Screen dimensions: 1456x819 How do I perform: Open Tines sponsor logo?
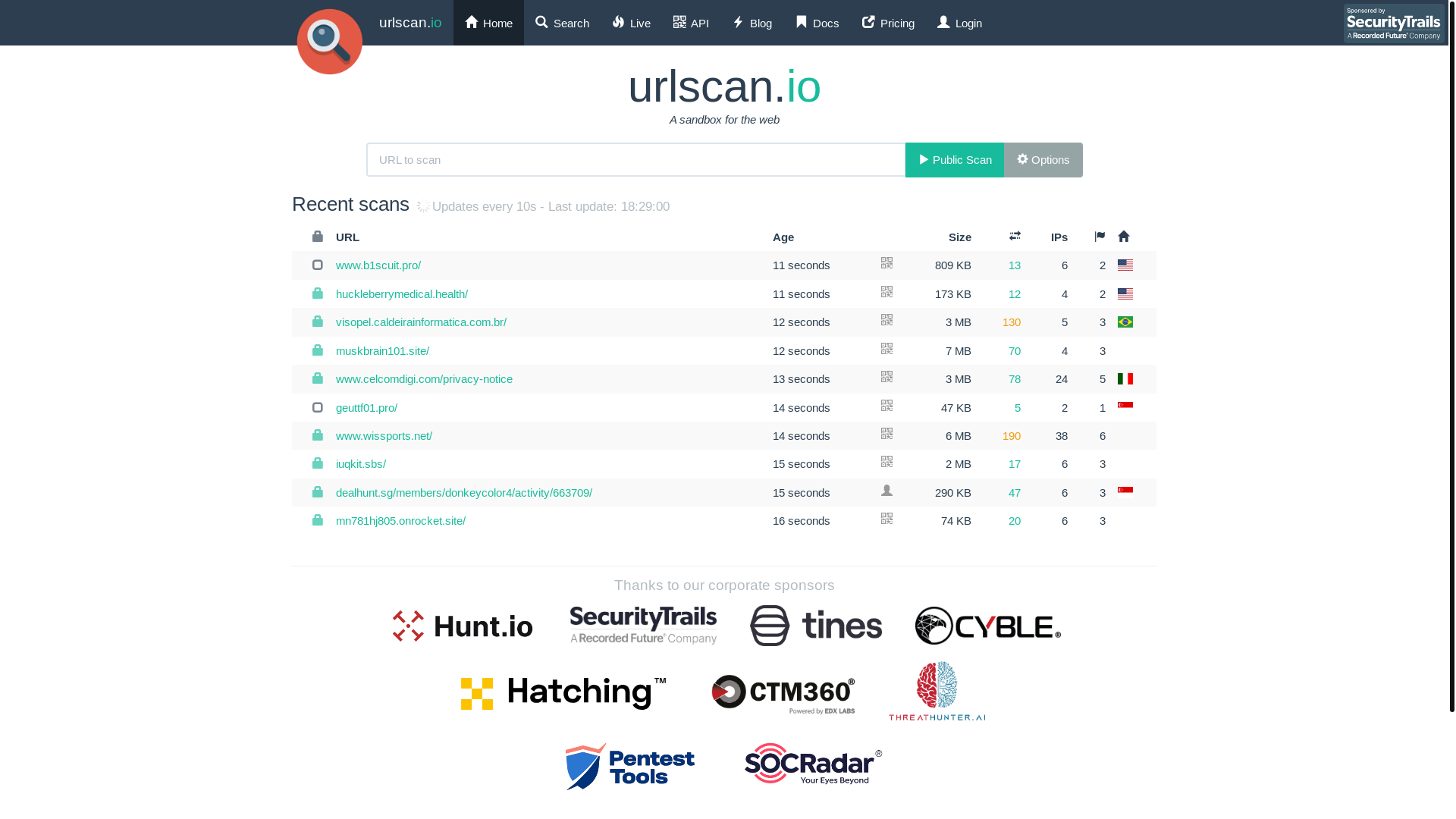pyautogui.click(x=816, y=626)
